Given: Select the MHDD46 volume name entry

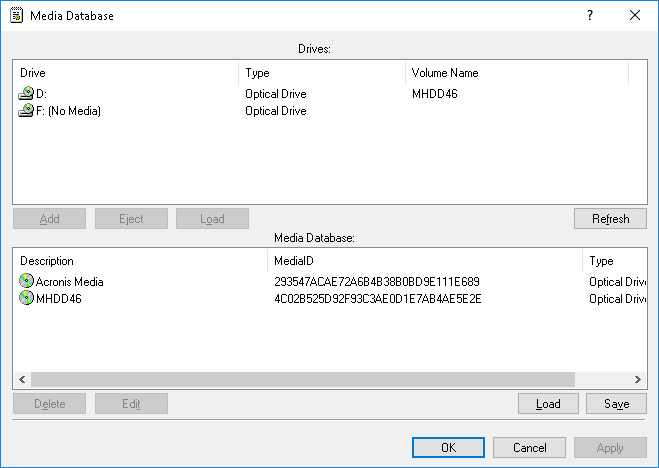Looking at the screenshot, I should coord(434,94).
